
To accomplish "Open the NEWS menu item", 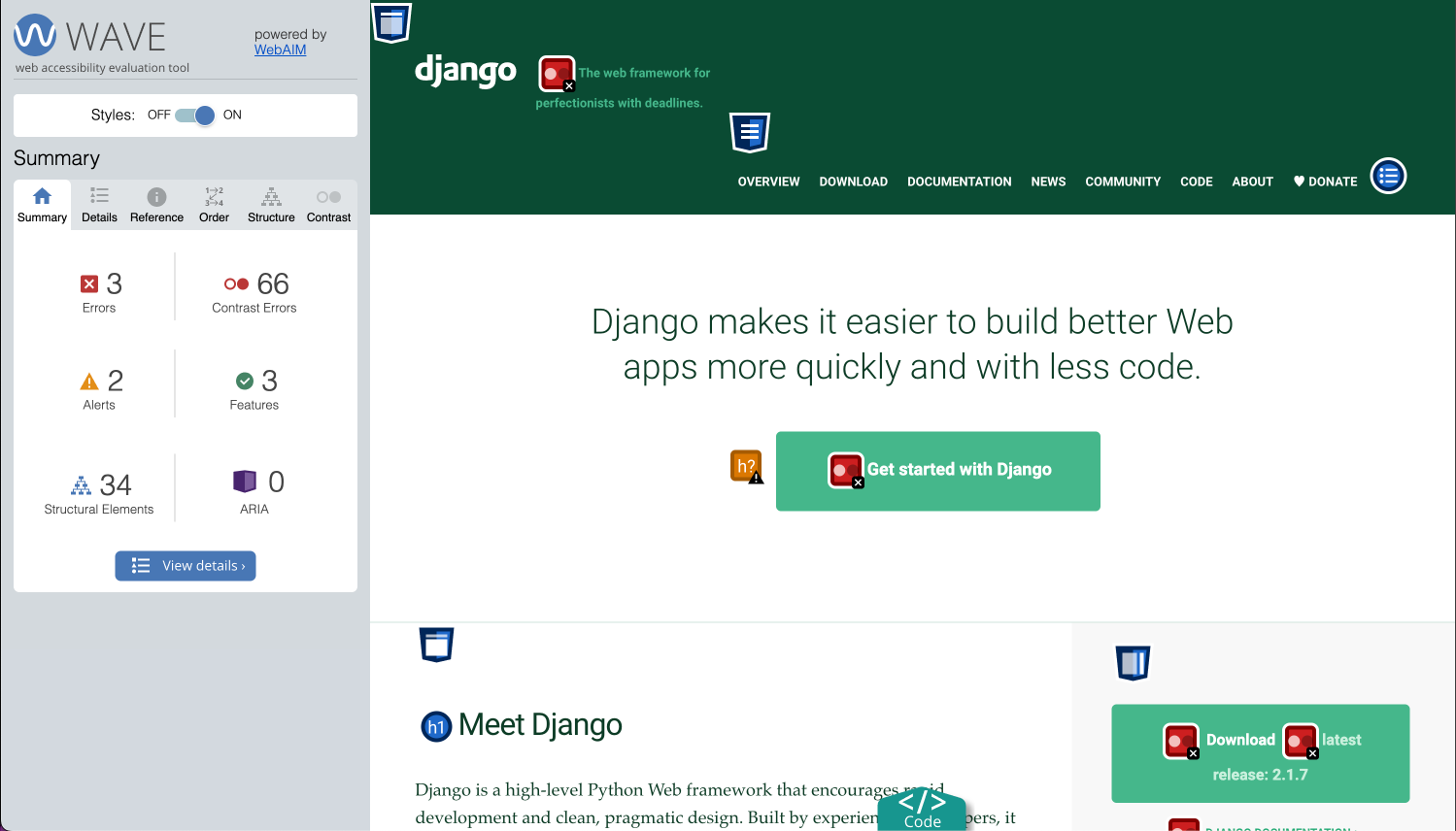I will (x=1048, y=182).
